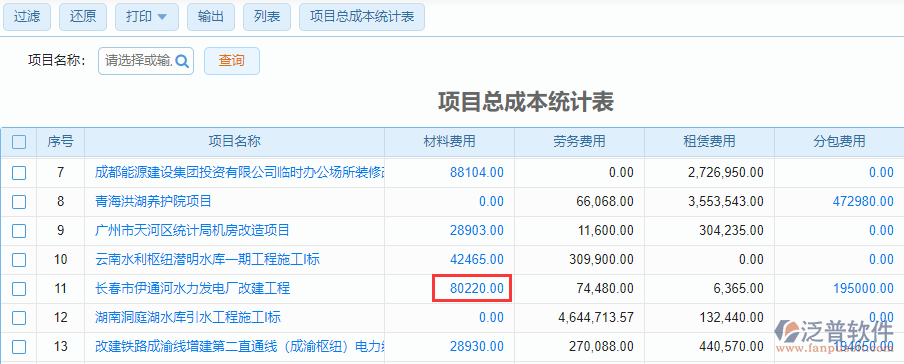The width and height of the screenshot is (904, 364).
Task: Open the 云南水利枢纽潜明水库 project link
Action: point(208,260)
